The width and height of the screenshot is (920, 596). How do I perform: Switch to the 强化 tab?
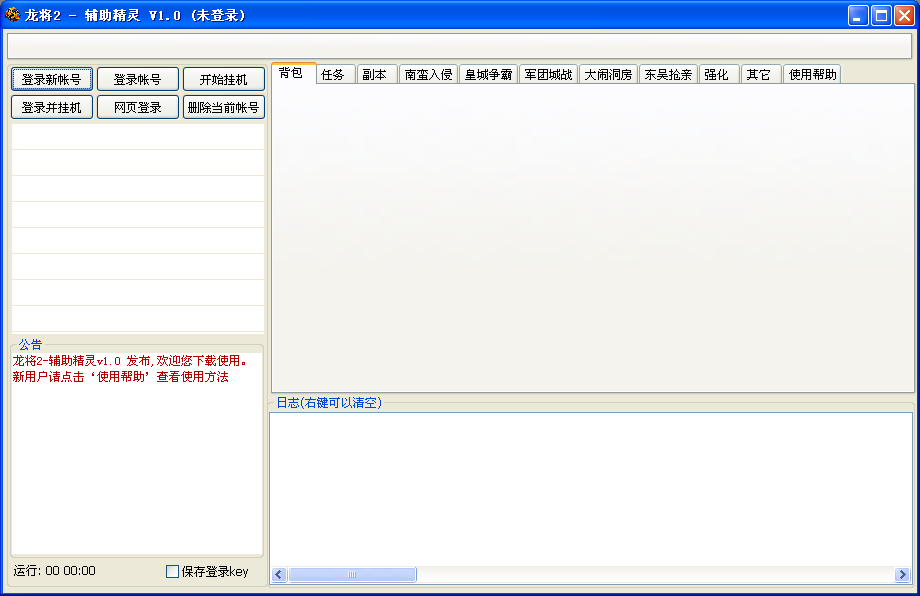click(x=719, y=74)
